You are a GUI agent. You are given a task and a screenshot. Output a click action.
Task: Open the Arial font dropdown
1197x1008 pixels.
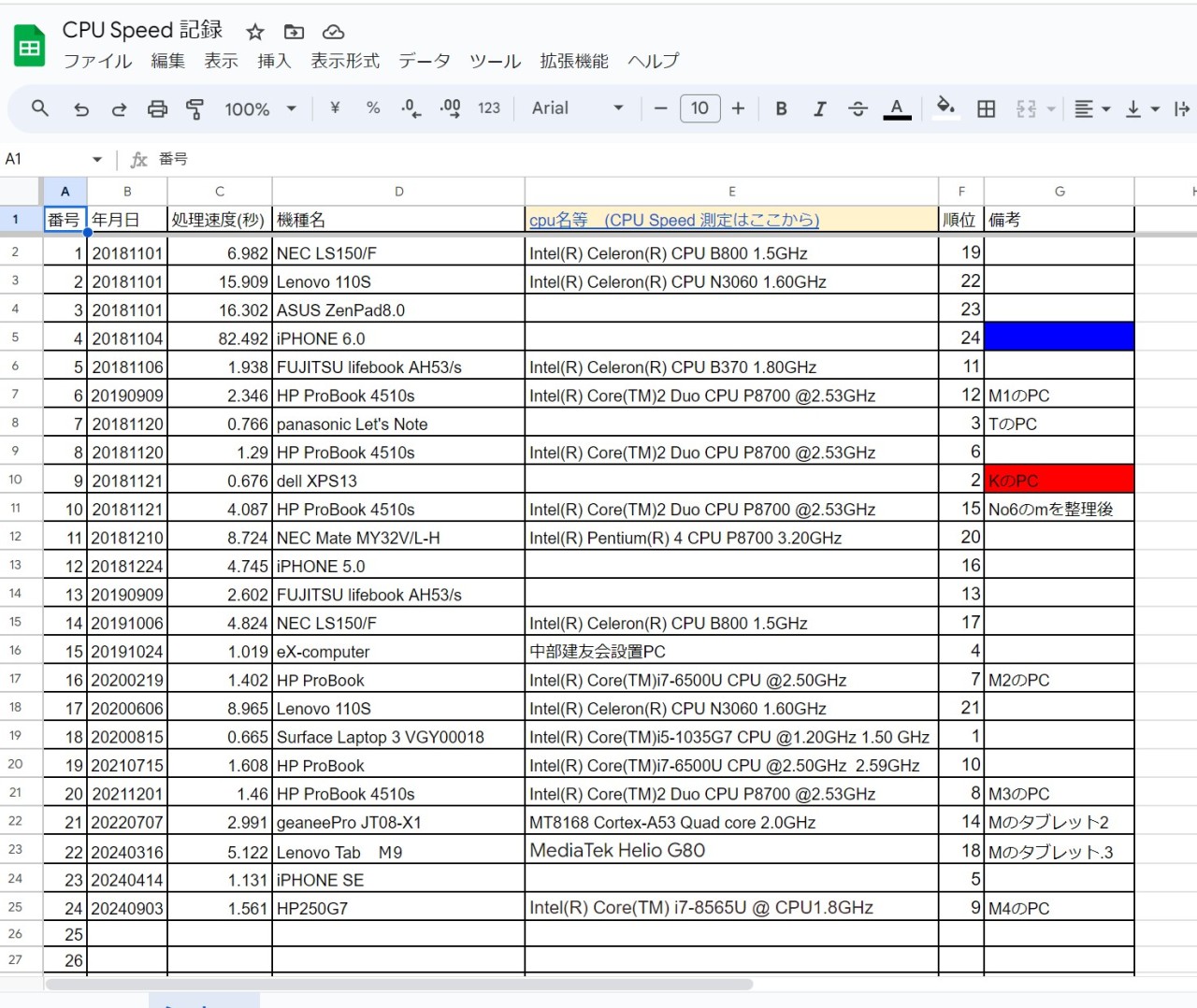[577, 108]
